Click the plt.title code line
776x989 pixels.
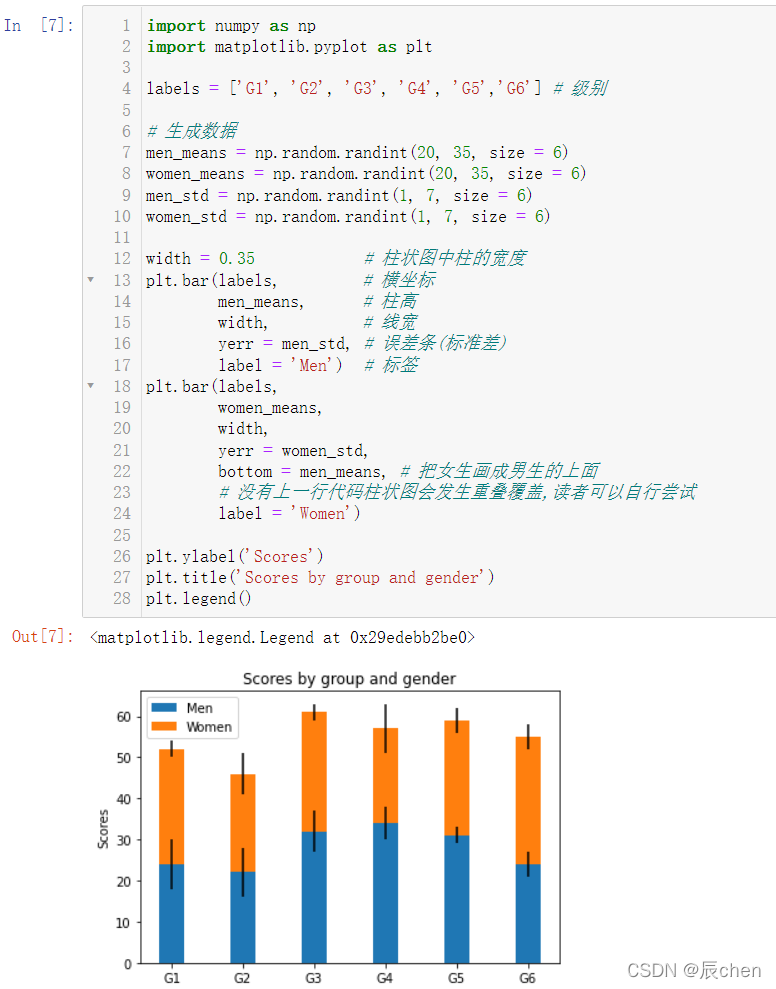click(x=320, y=577)
